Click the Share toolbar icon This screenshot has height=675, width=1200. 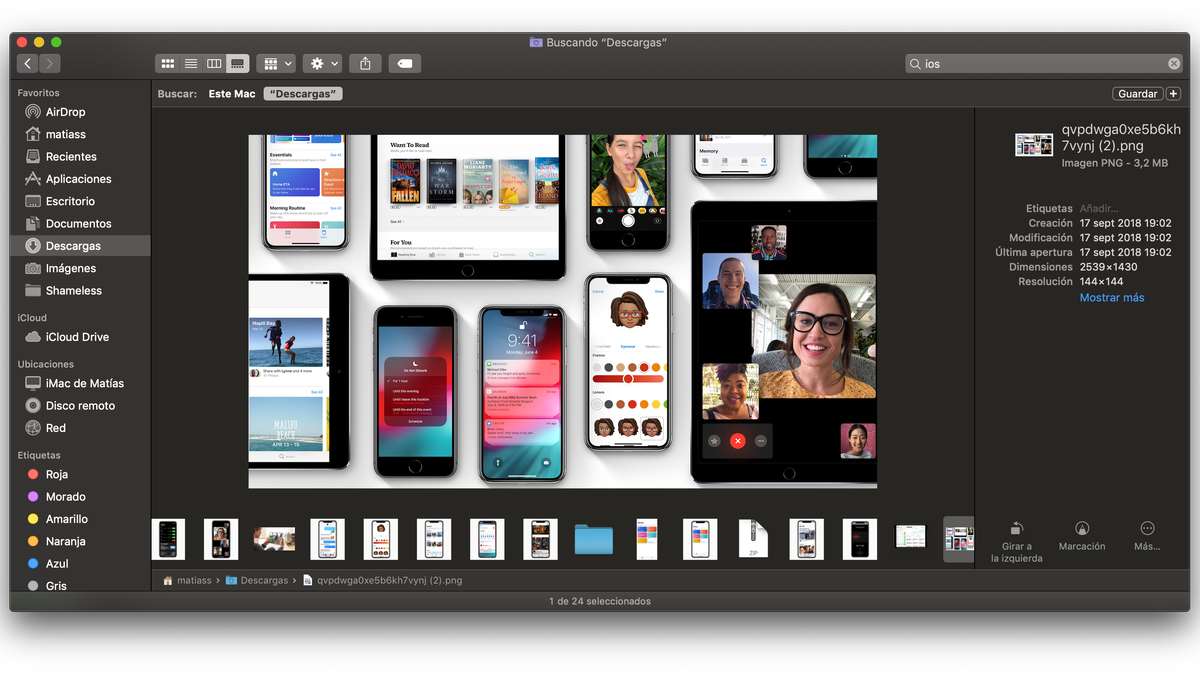365,63
